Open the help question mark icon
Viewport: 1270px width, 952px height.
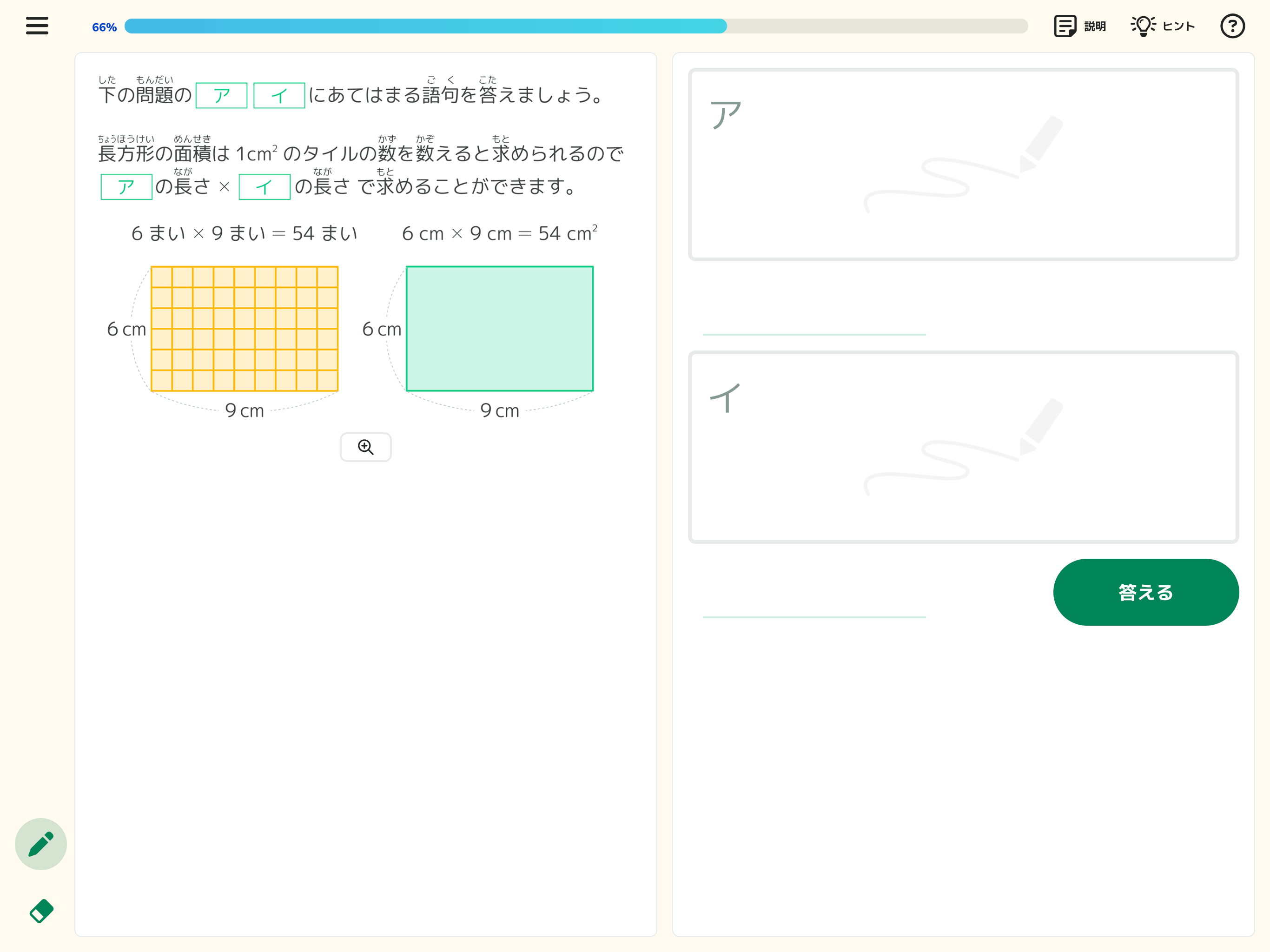tap(1232, 26)
